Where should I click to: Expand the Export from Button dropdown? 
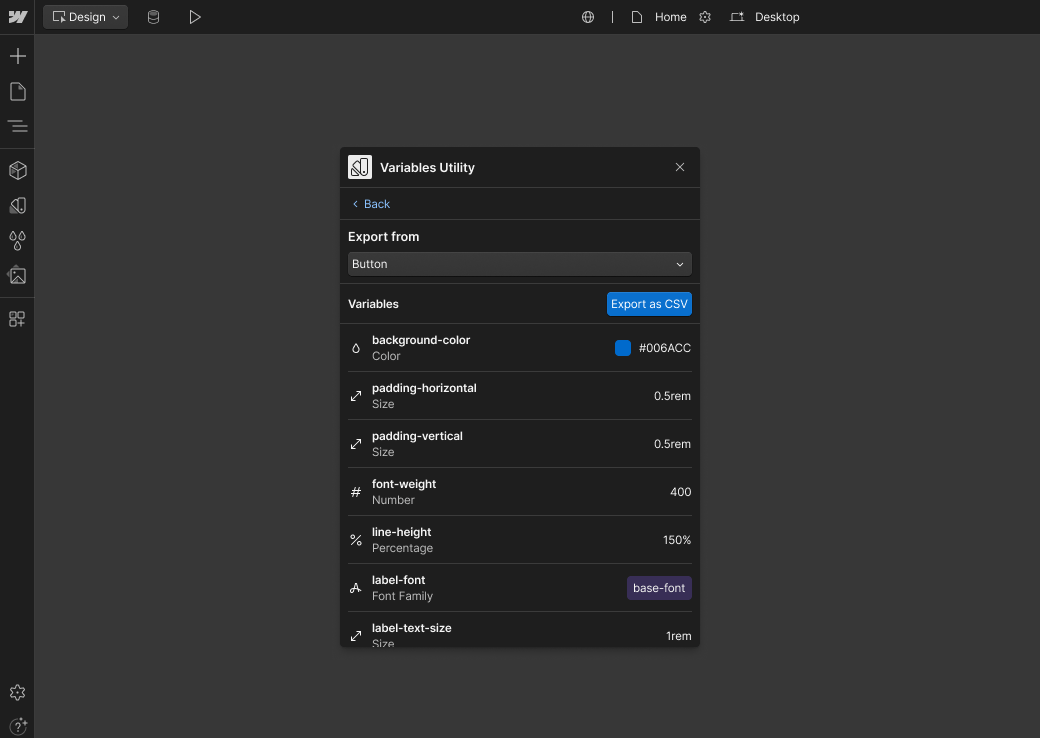click(520, 264)
